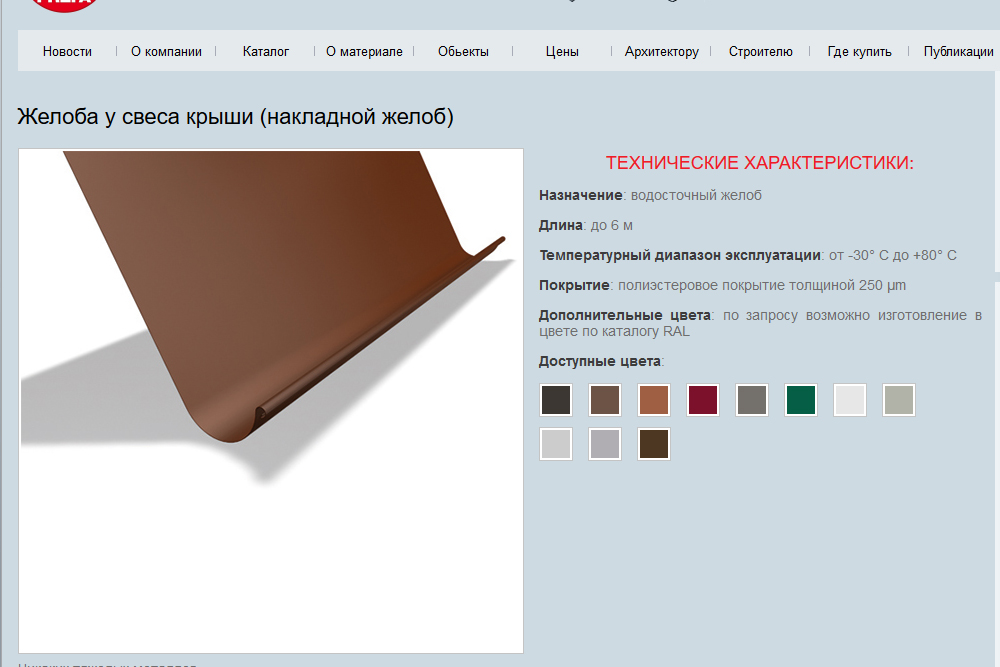Viewport: 1000px width, 667px height.
Task: View the Цены page
Action: (562, 52)
